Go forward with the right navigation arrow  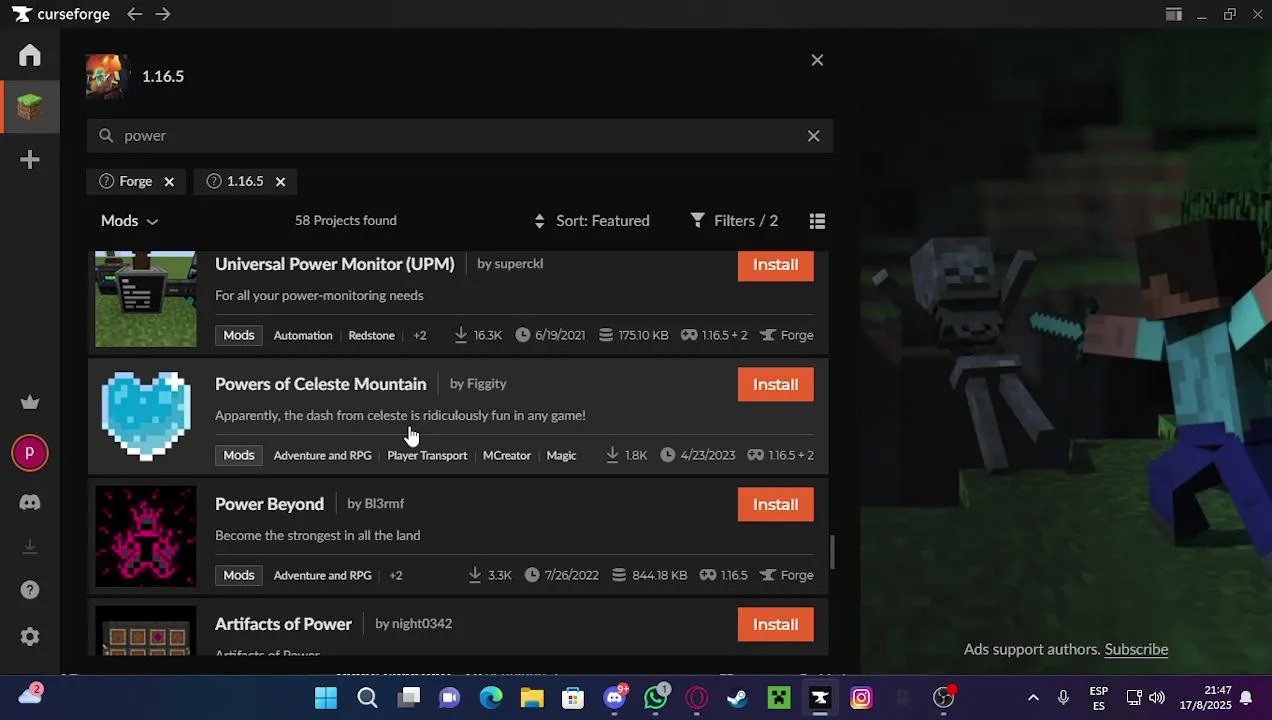coord(163,14)
